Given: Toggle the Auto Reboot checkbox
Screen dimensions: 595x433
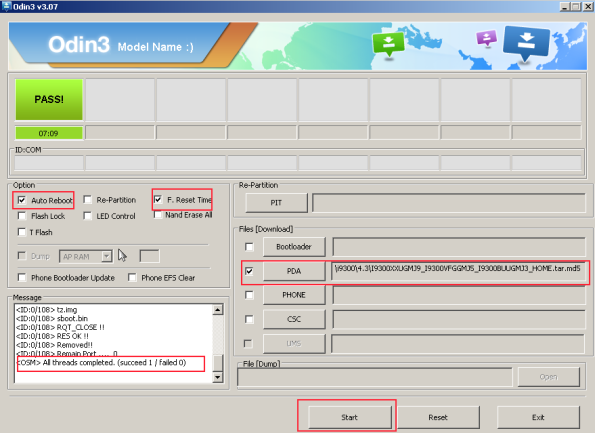Looking at the screenshot, I should pos(22,200).
